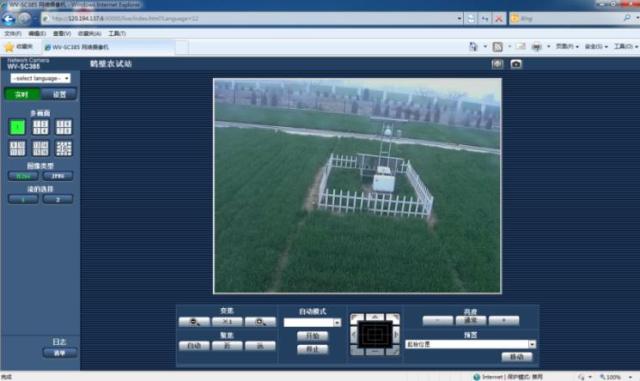Open the select language dropdown
The width and height of the screenshot is (640, 381).
pos(40,78)
